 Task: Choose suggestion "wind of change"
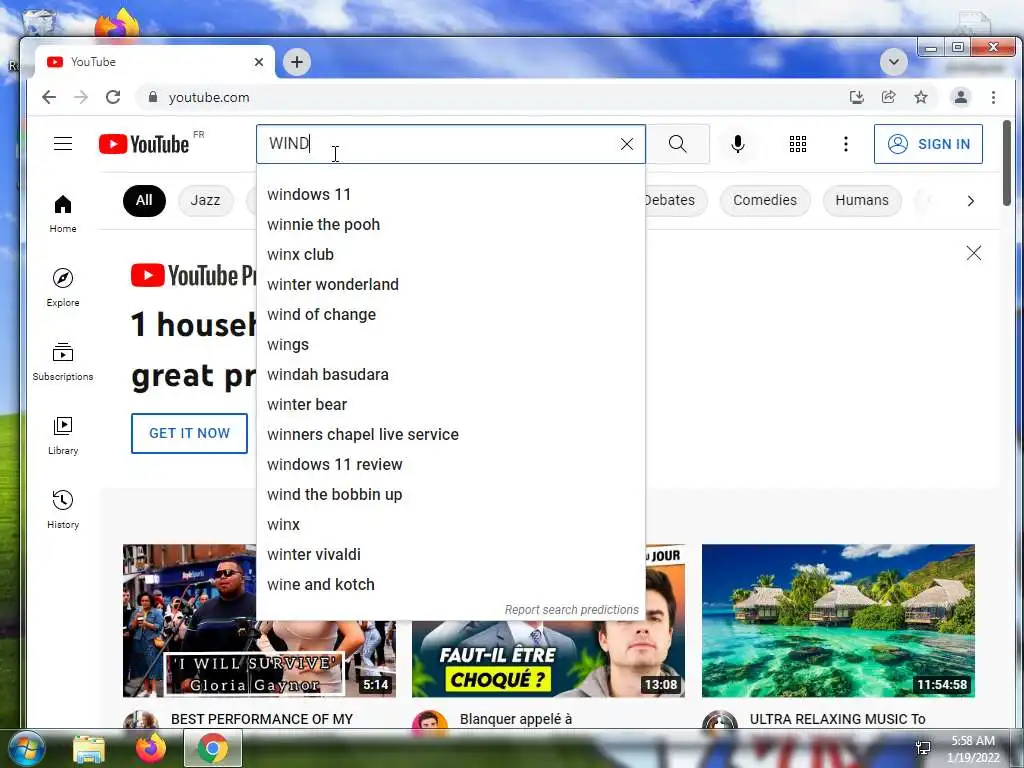click(451, 315)
